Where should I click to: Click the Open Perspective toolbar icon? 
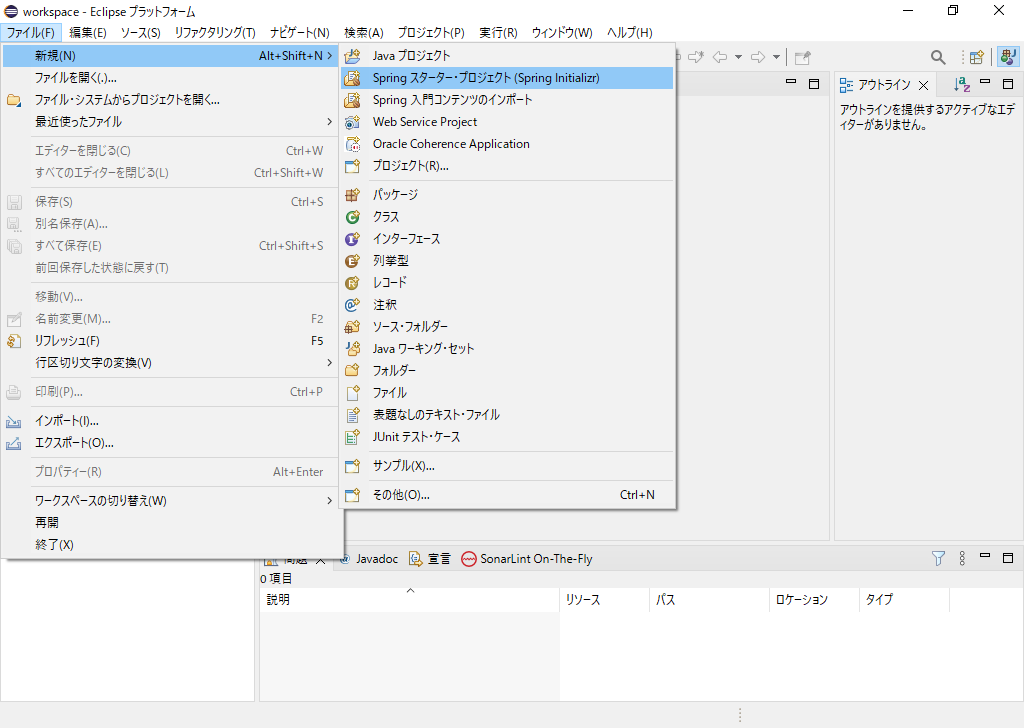[977, 57]
